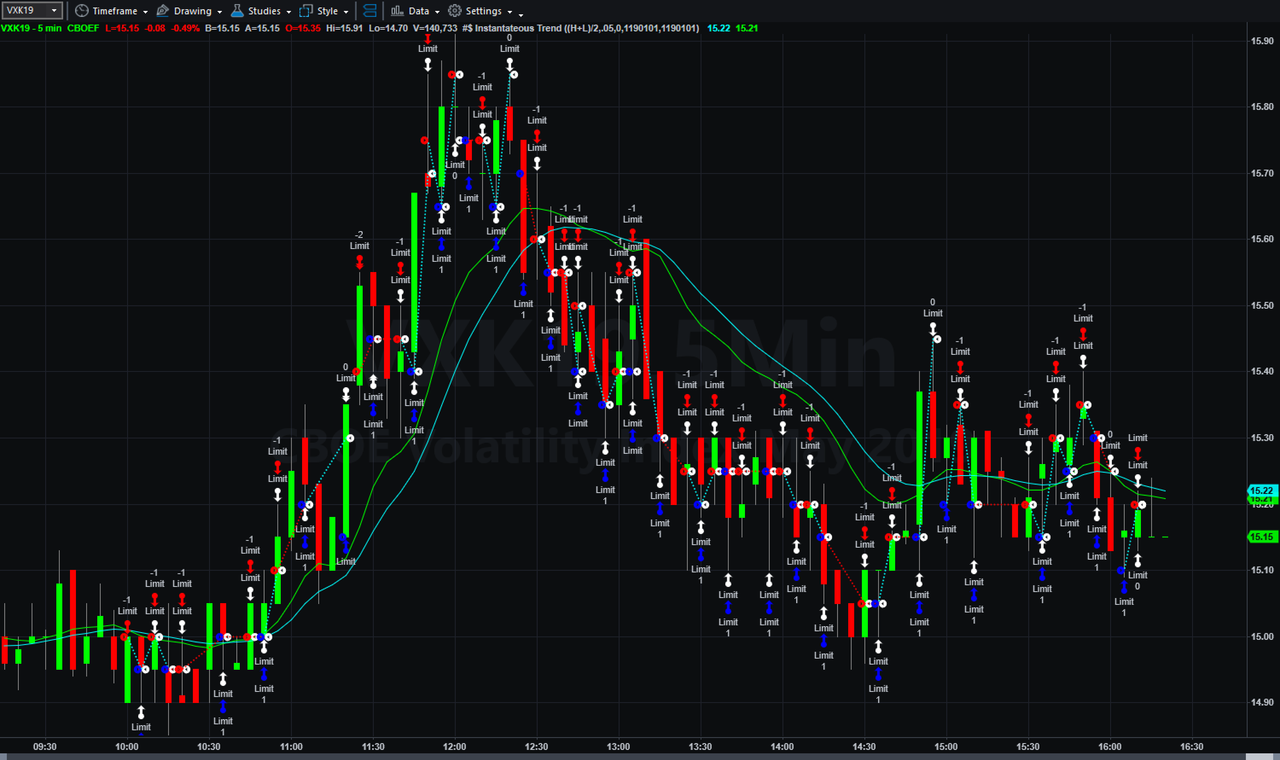Expand the toolbar overflow arrow after Settings
The width and height of the screenshot is (1280, 760).
pyautogui.click(x=521, y=13)
